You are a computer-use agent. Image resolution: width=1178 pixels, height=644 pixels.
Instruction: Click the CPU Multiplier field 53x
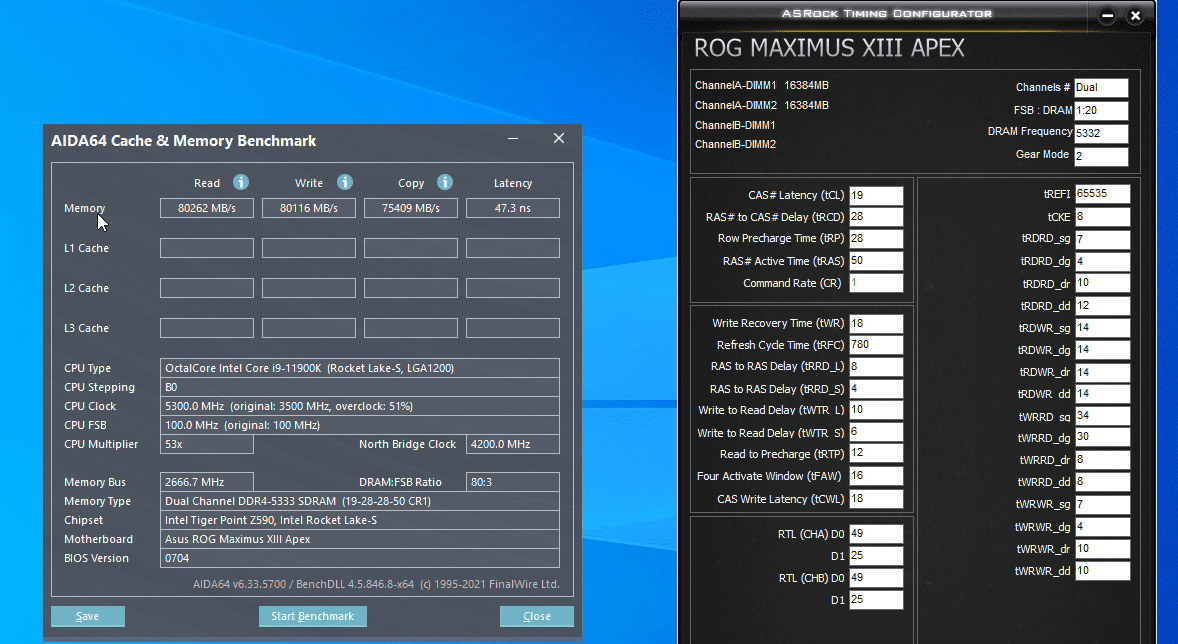click(207, 444)
